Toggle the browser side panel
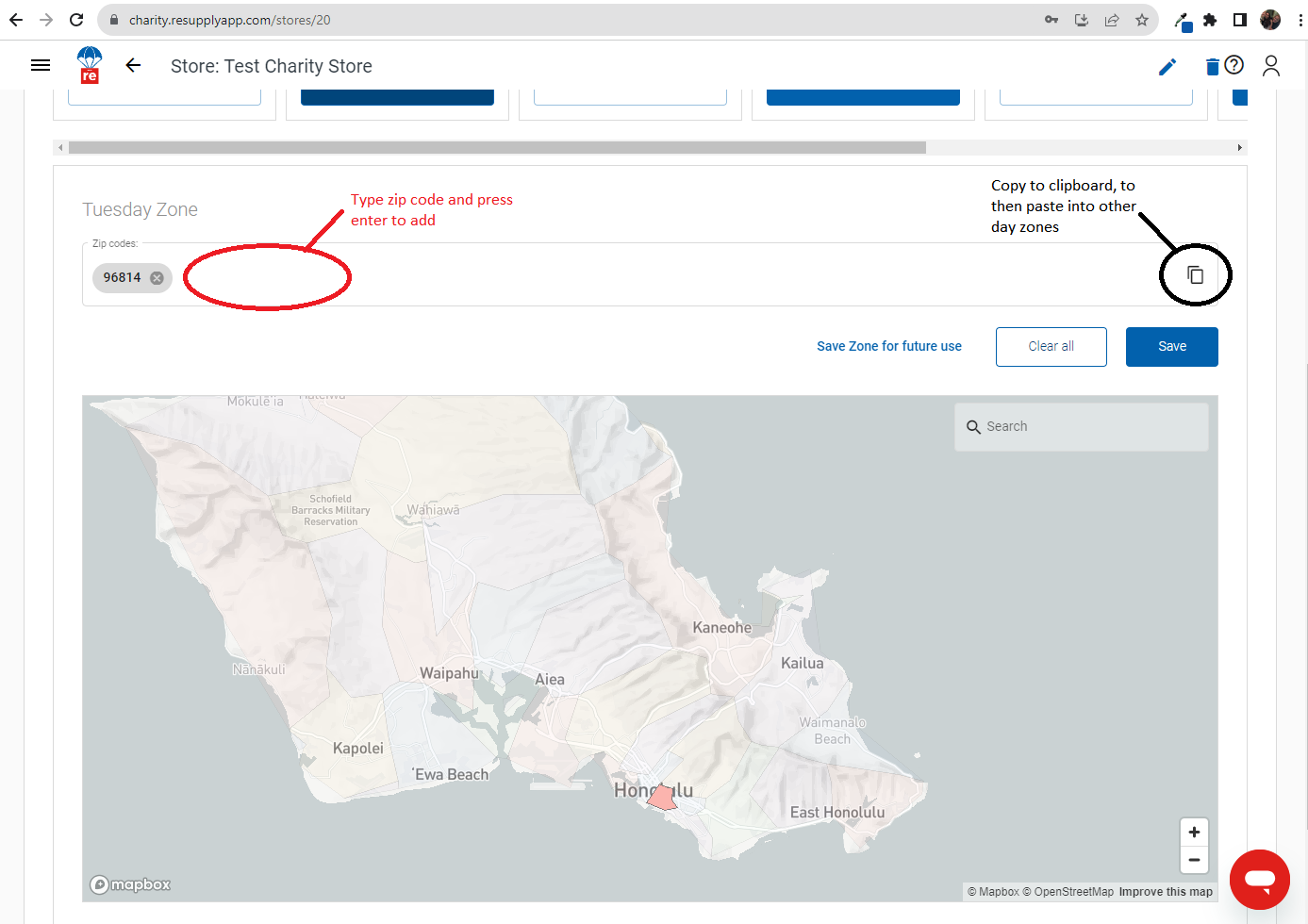 coord(1240,20)
